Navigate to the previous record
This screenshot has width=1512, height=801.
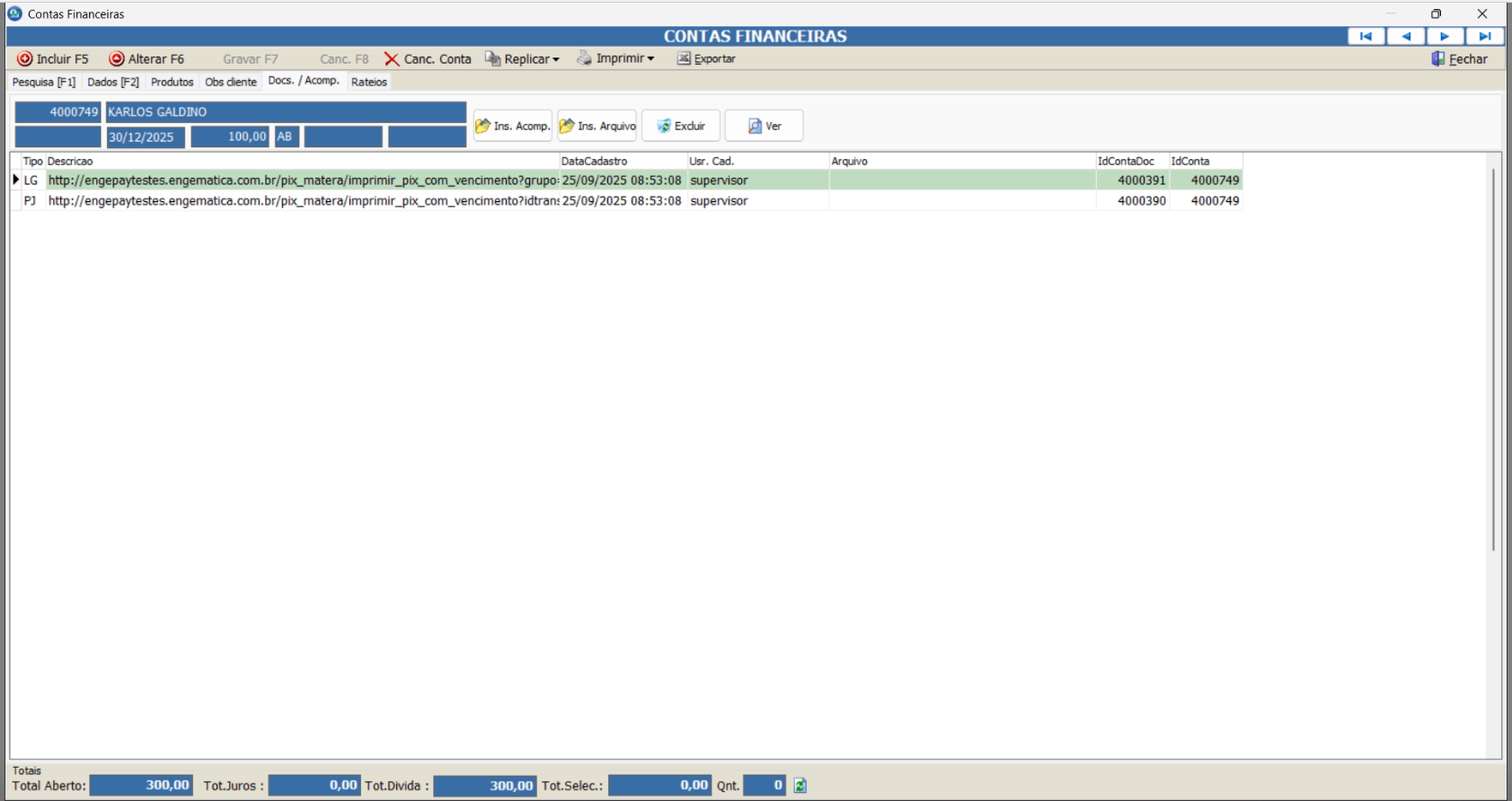point(1406,36)
